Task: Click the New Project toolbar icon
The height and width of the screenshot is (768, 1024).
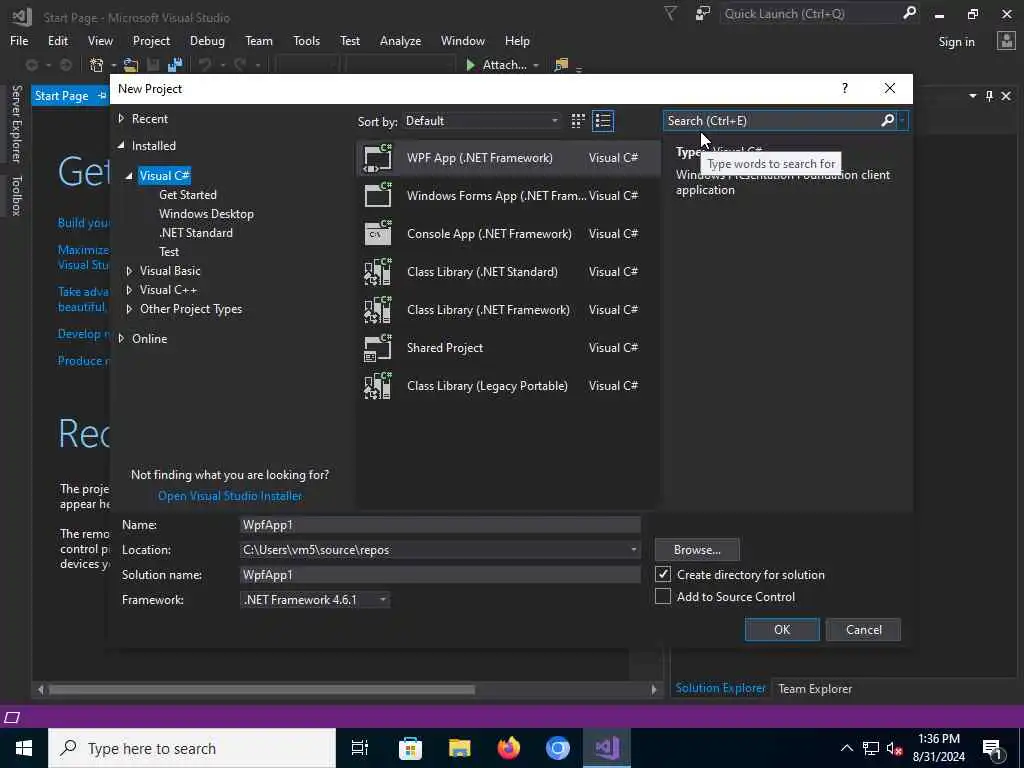Action: click(x=97, y=65)
